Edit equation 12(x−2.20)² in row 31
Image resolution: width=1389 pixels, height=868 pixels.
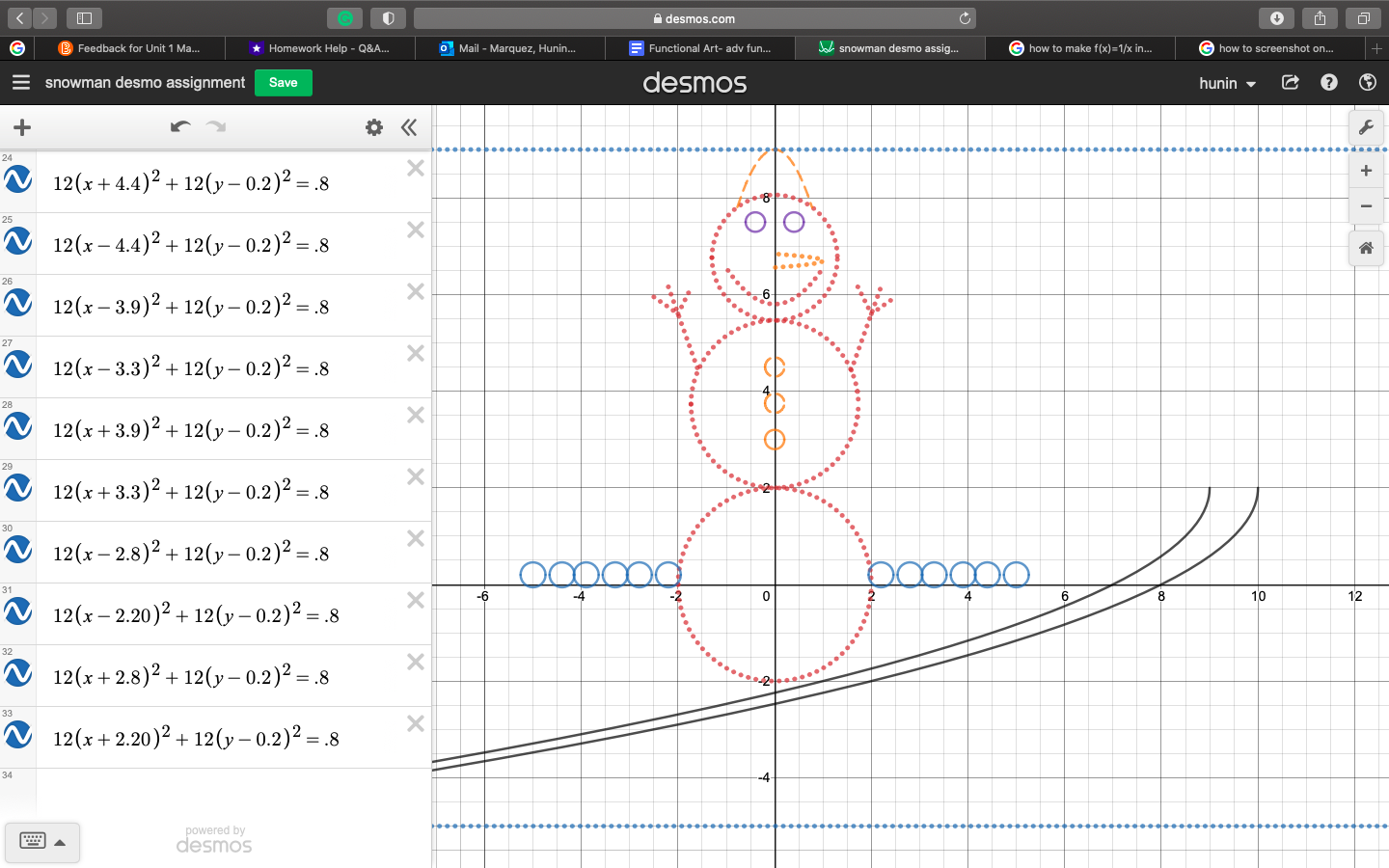click(x=196, y=613)
